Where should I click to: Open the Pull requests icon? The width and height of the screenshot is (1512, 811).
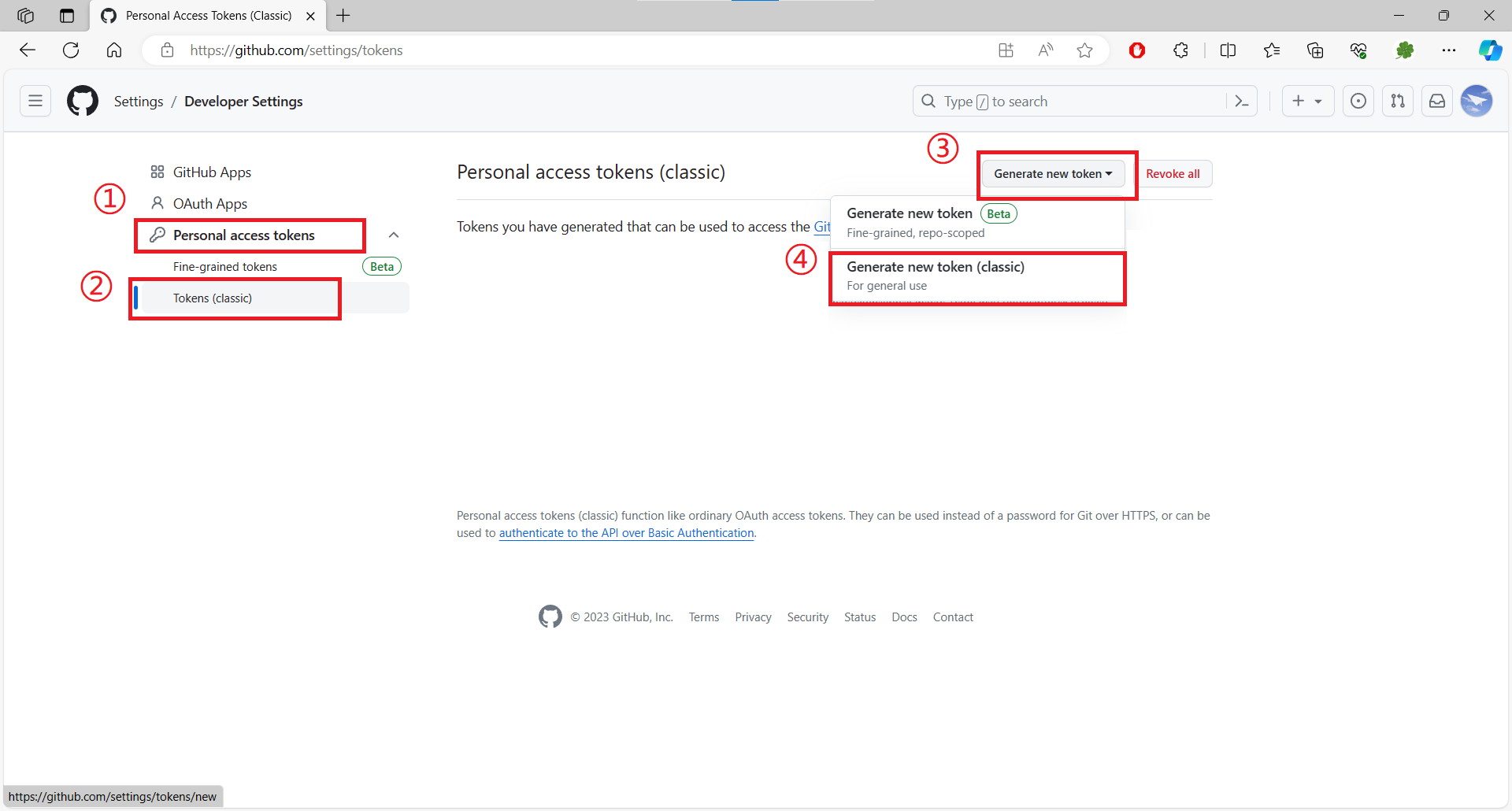click(1398, 102)
